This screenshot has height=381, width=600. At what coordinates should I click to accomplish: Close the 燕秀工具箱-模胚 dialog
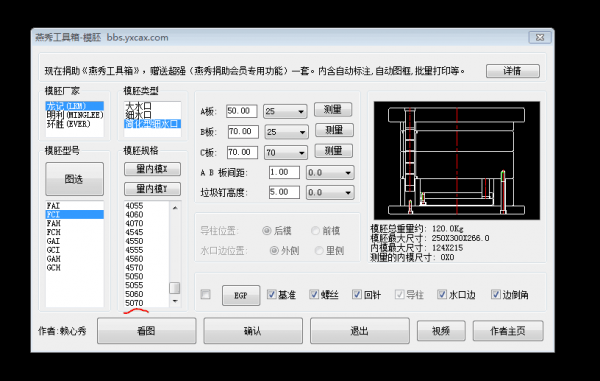point(540,37)
